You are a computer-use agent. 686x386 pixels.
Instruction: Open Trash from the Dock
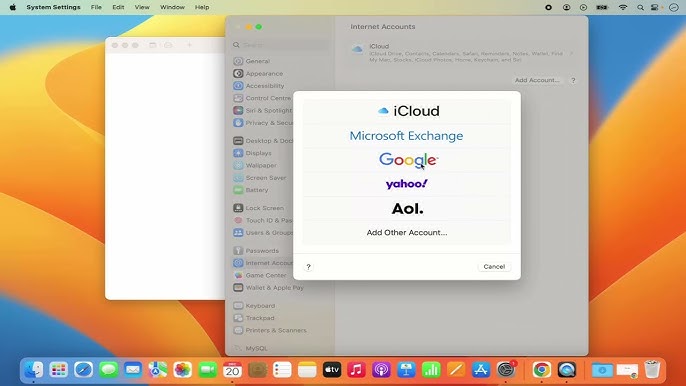click(x=652, y=370)
